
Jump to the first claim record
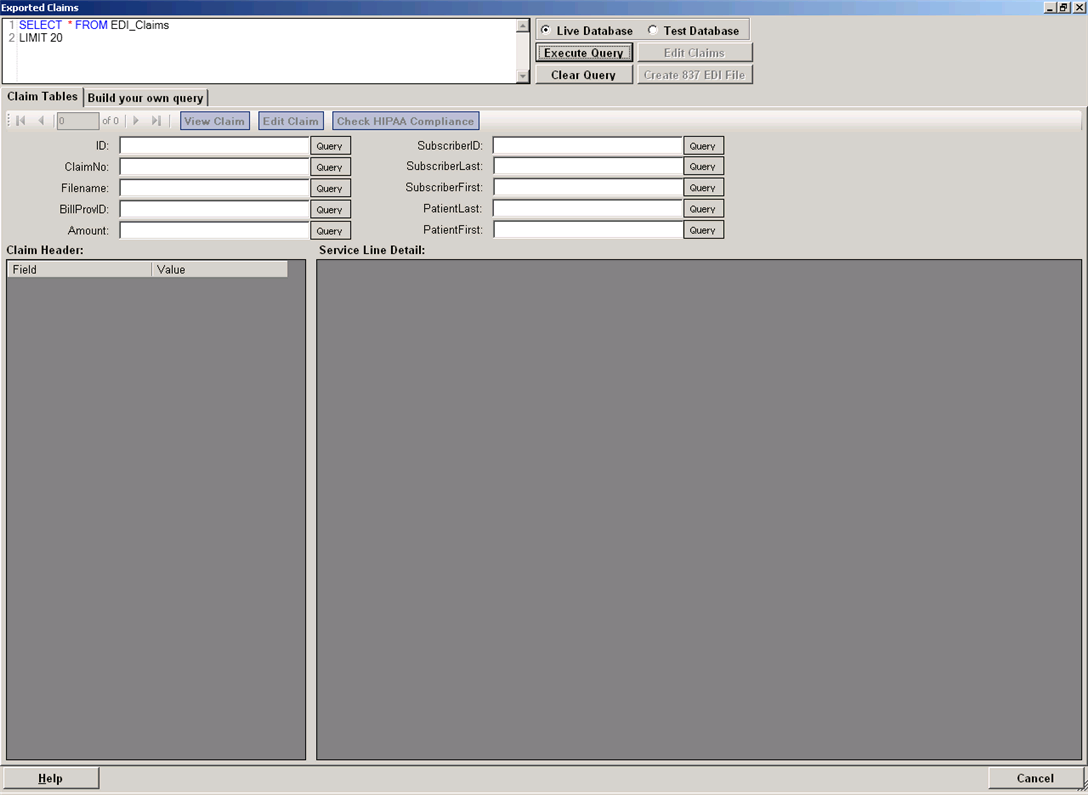click(18, 120)
